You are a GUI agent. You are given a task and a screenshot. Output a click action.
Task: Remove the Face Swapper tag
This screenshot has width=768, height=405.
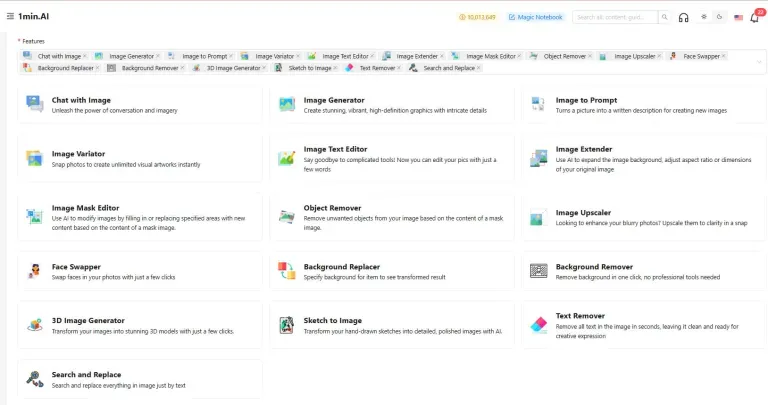point(723,56)
